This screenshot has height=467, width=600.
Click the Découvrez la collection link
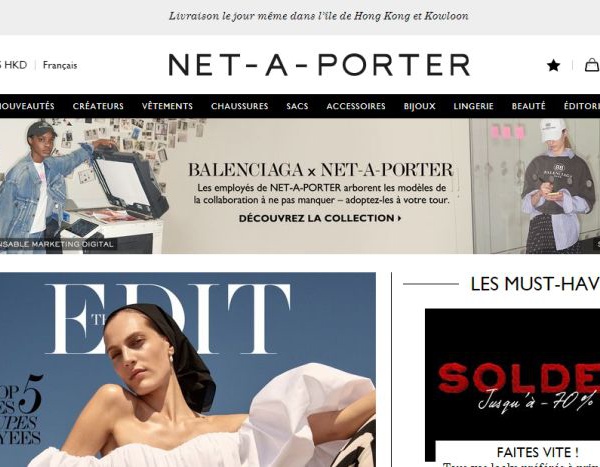(320, 218)
